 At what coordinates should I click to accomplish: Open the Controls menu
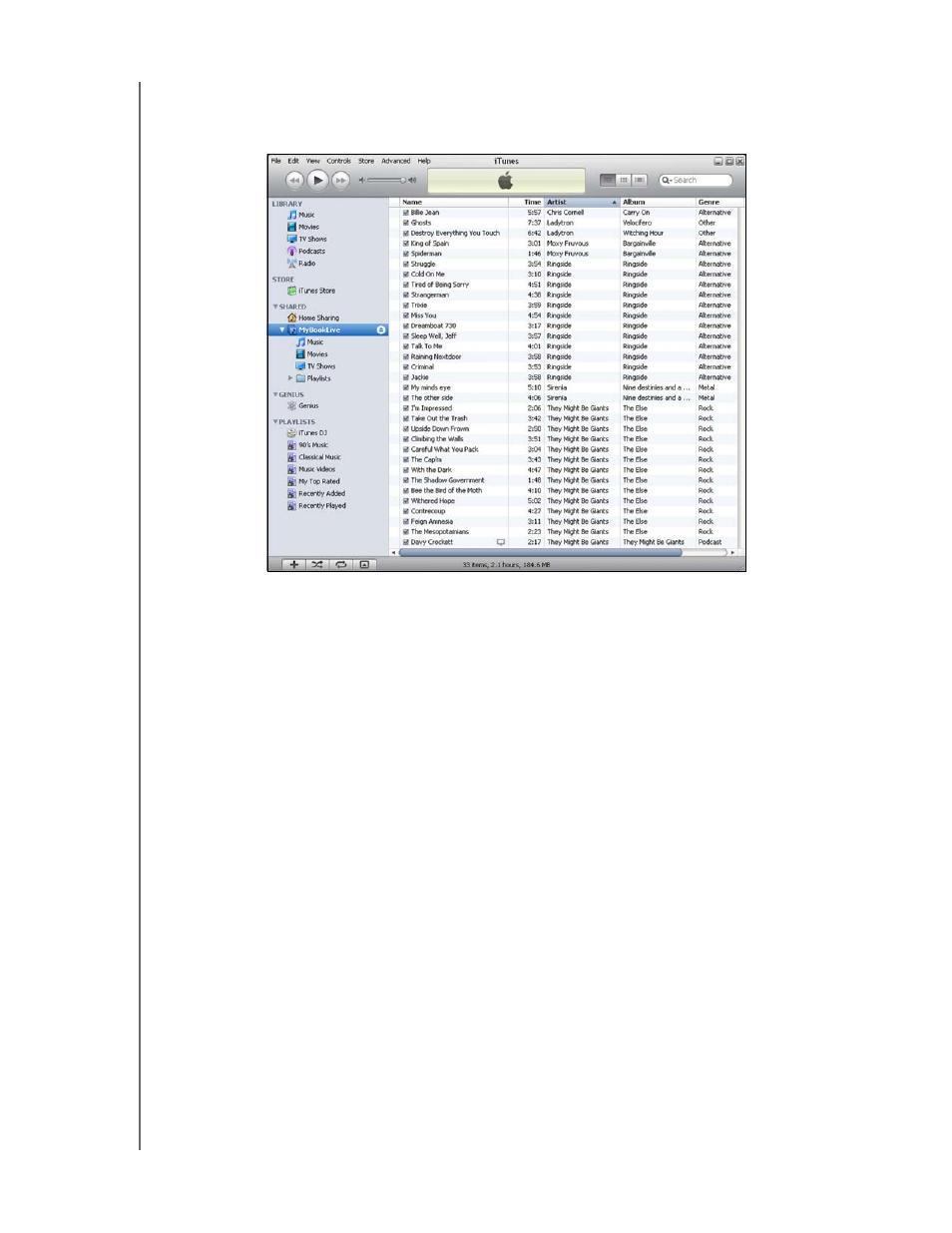tap(339, 161)
